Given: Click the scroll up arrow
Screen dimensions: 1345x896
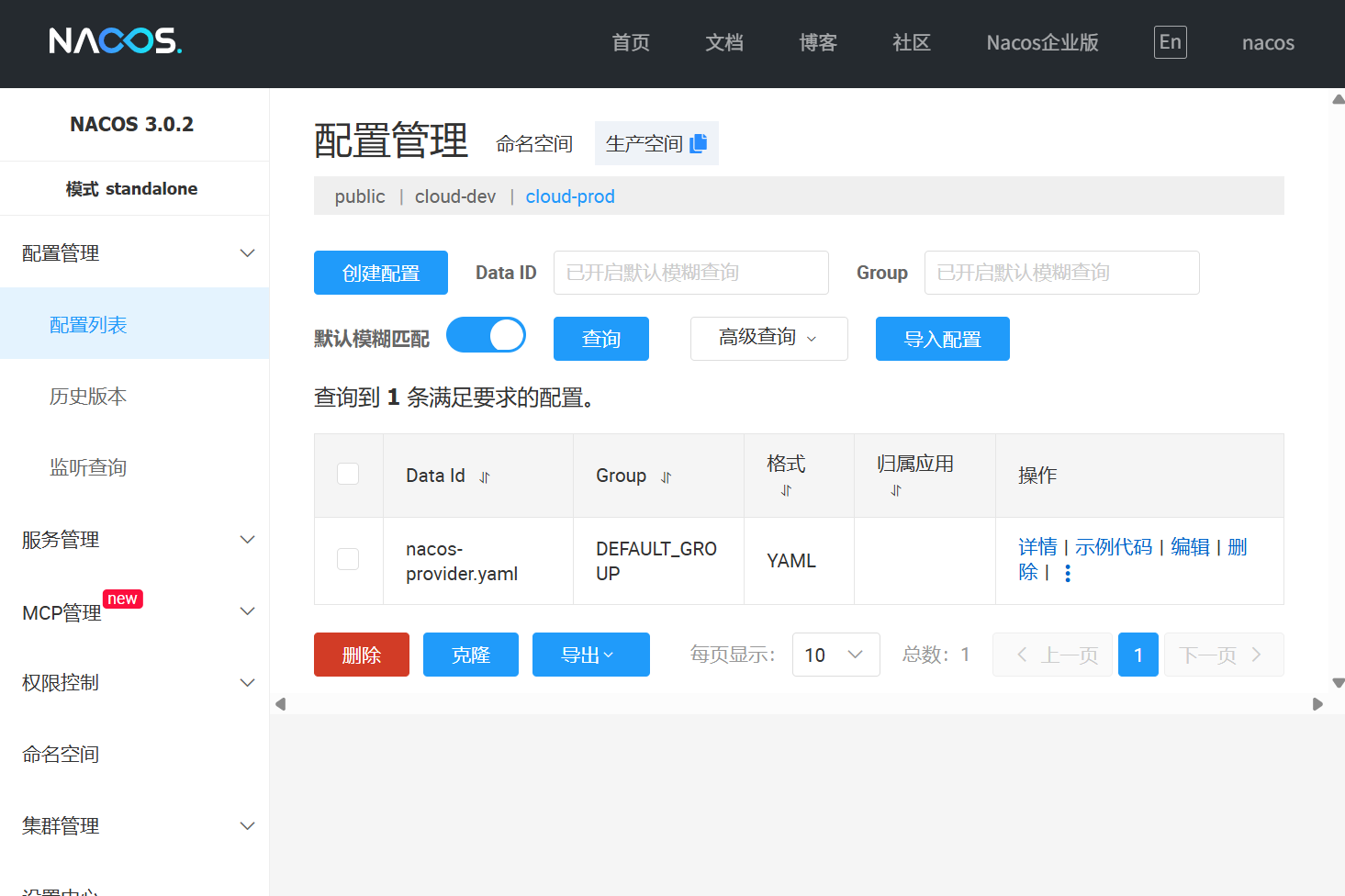Looking at the screenshot, I should click(x=1338, y=99).
